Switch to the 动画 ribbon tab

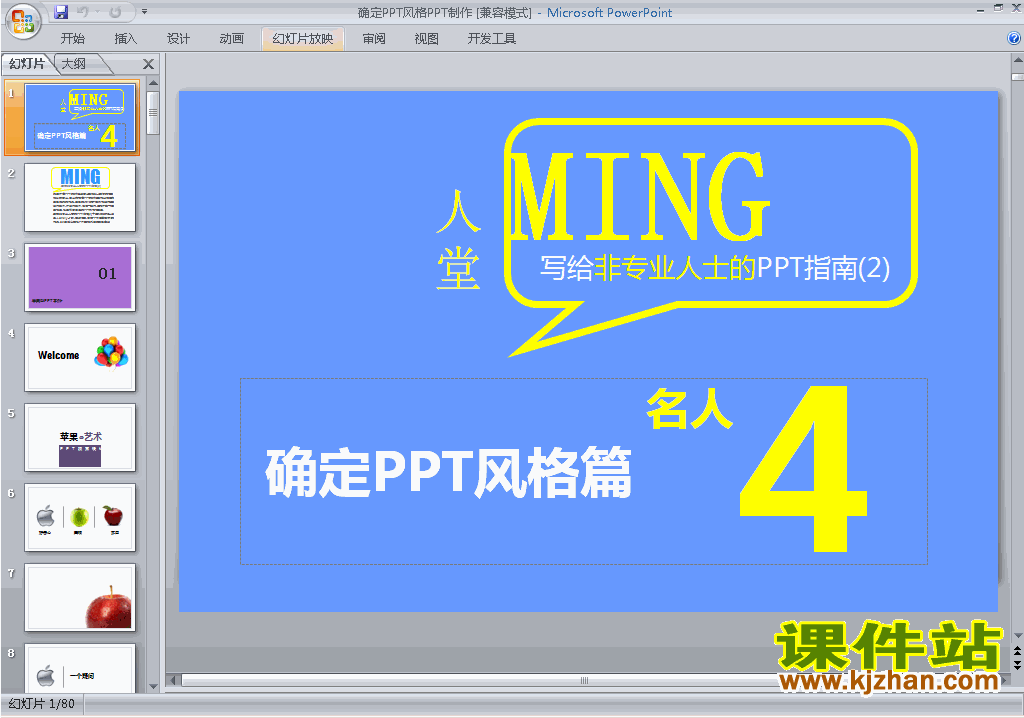pos(231,39)
